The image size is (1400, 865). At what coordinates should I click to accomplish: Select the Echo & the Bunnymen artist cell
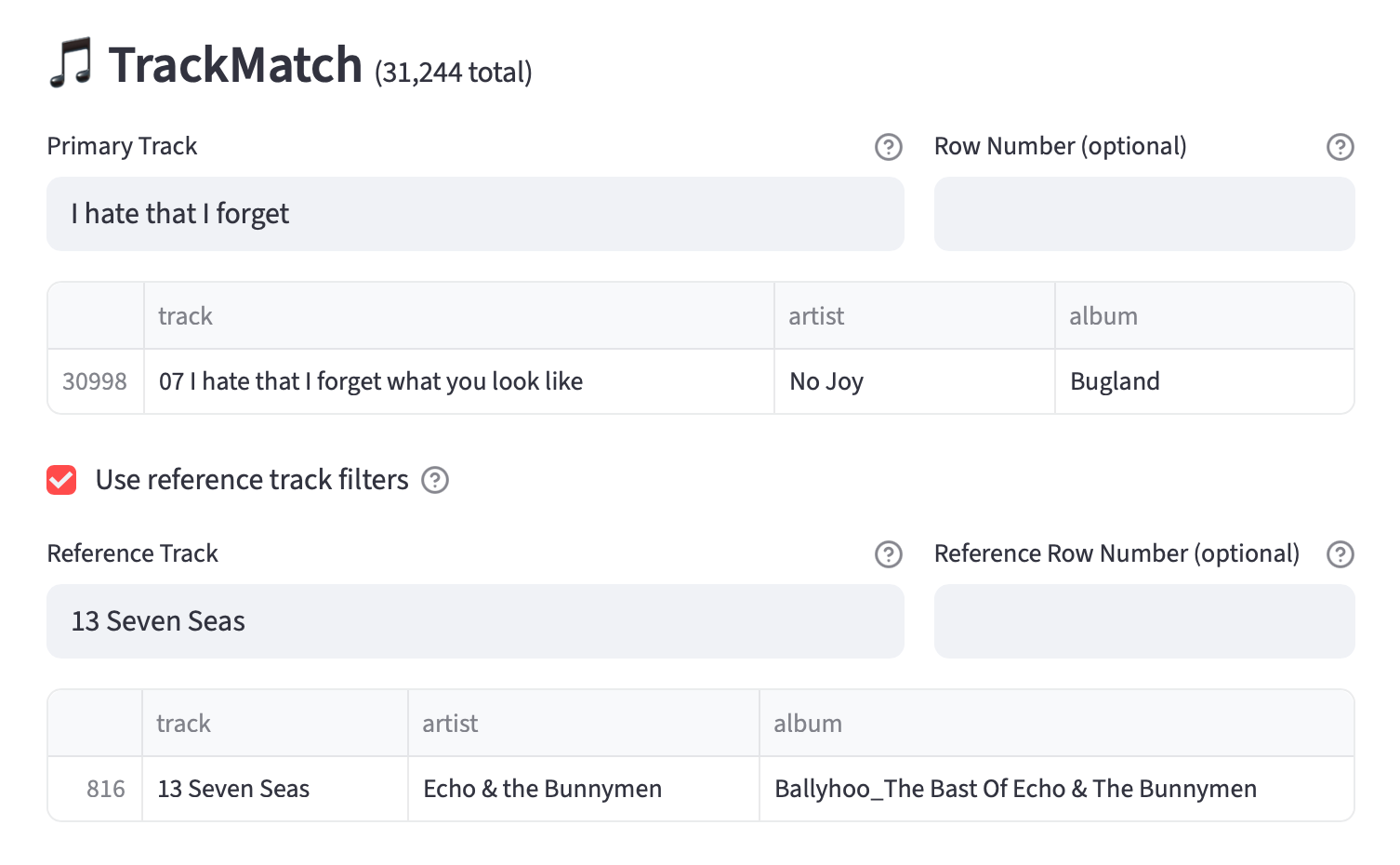[x=542, y=788]
